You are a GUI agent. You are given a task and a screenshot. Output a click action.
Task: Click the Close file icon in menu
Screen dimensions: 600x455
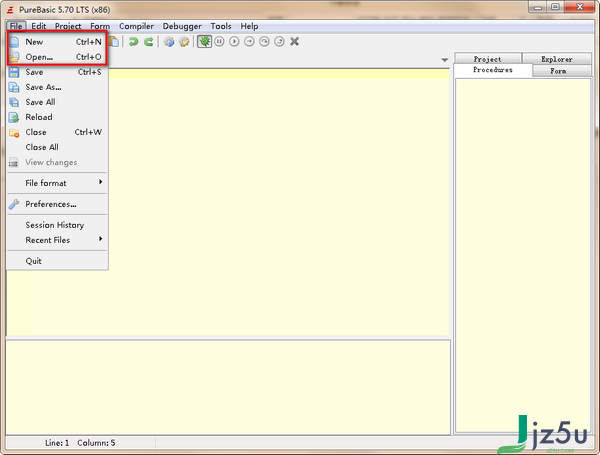click(14, 132)
